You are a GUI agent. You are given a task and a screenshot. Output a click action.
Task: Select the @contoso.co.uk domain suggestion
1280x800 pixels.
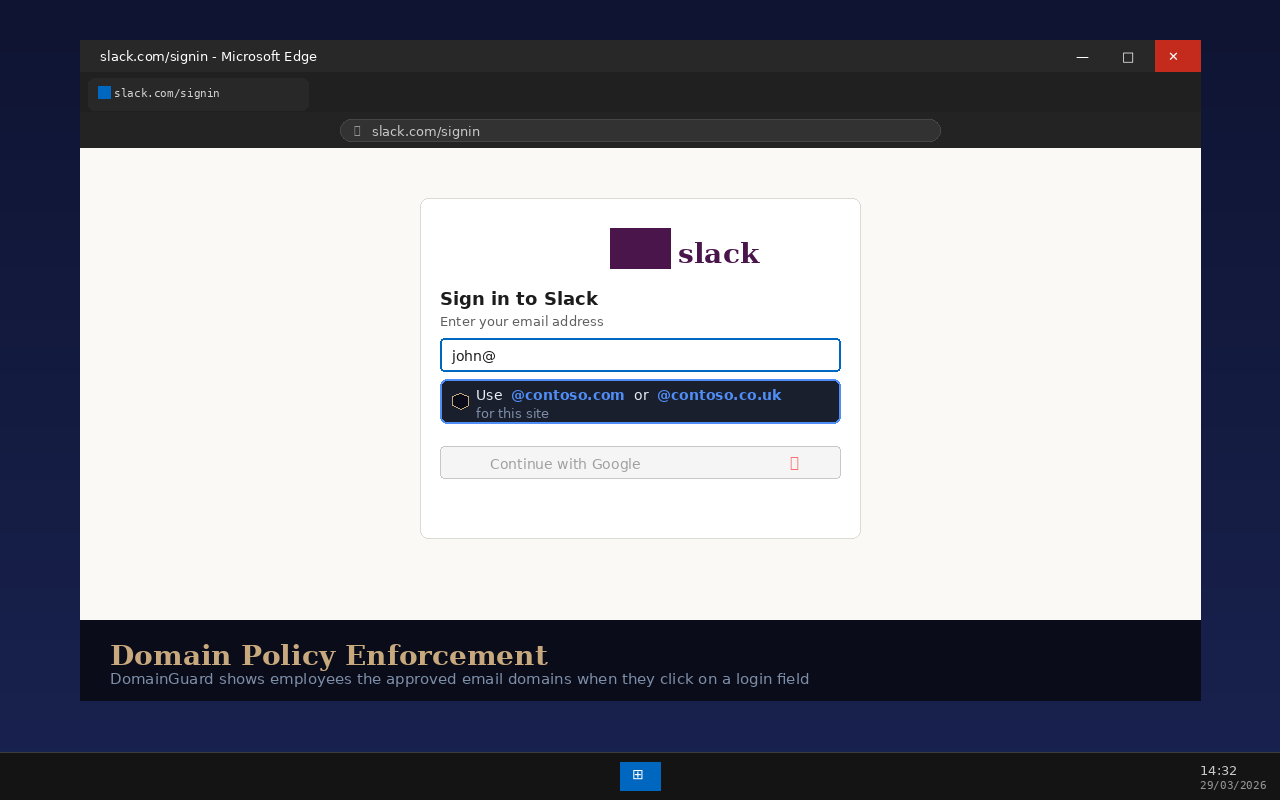[719, 395]
